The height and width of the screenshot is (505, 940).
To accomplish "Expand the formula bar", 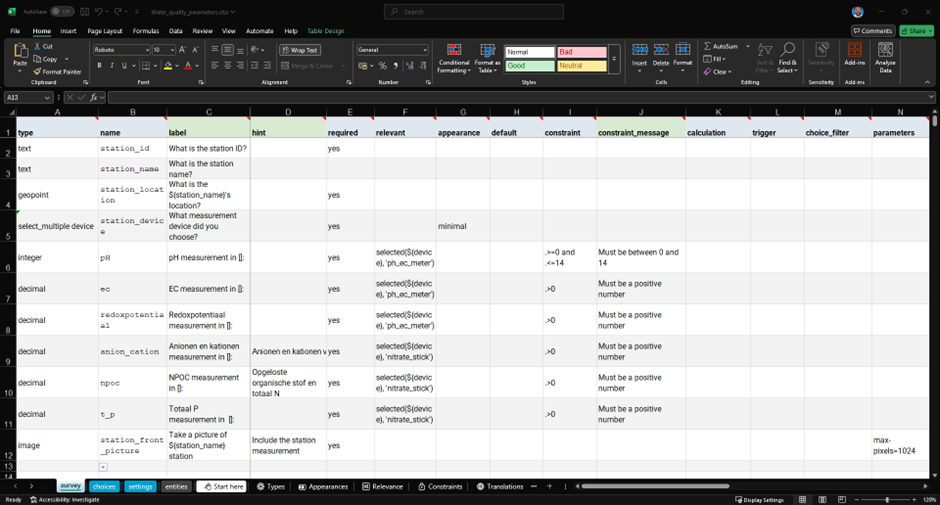I will (x=930, y=97).
